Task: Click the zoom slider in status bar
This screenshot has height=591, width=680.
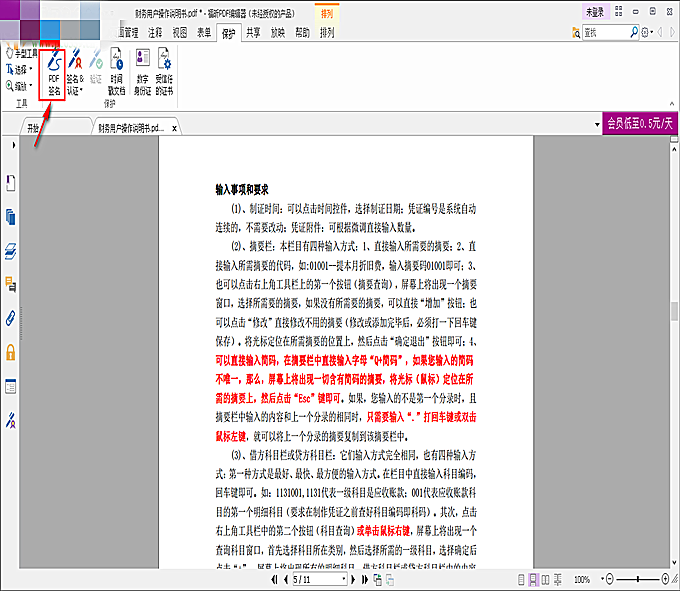Action: (637, 579)
